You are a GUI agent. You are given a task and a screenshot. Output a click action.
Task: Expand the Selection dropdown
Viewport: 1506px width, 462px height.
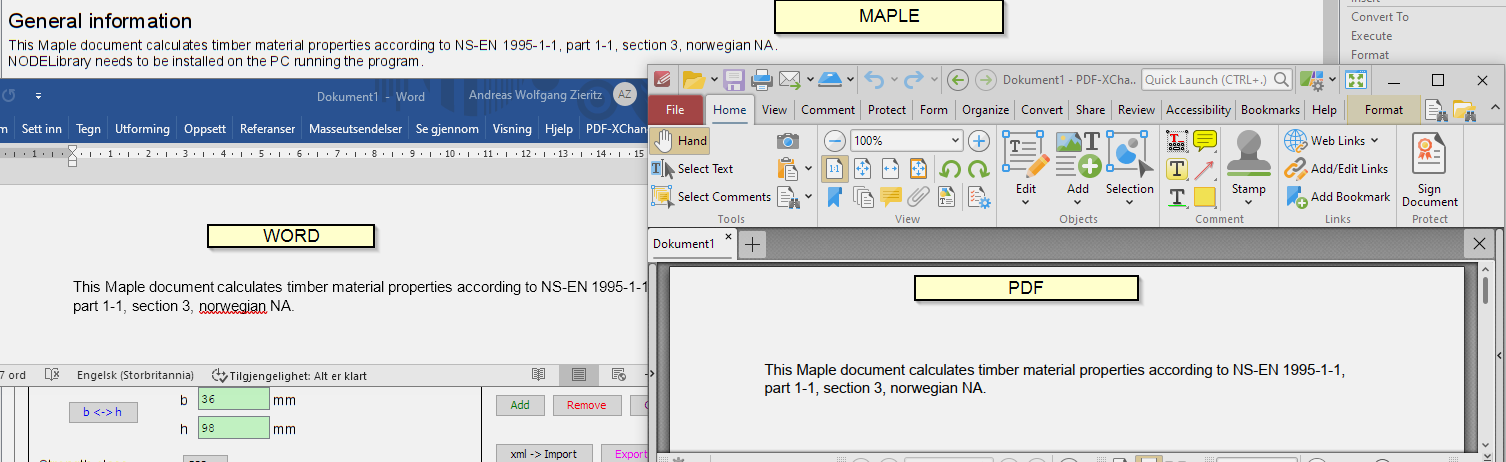(1130, 202)
